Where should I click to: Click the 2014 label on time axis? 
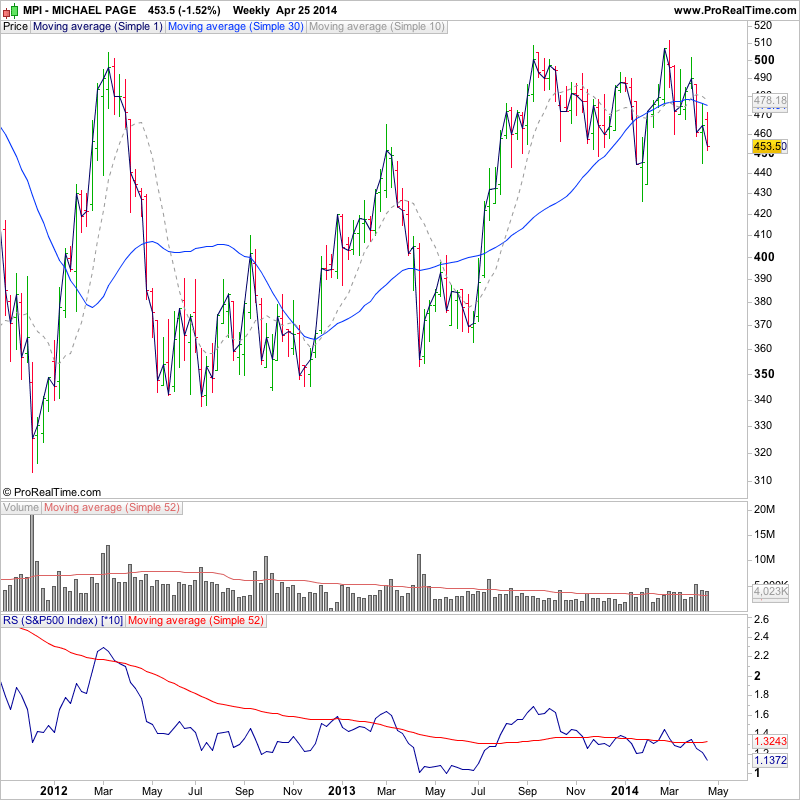624,790
